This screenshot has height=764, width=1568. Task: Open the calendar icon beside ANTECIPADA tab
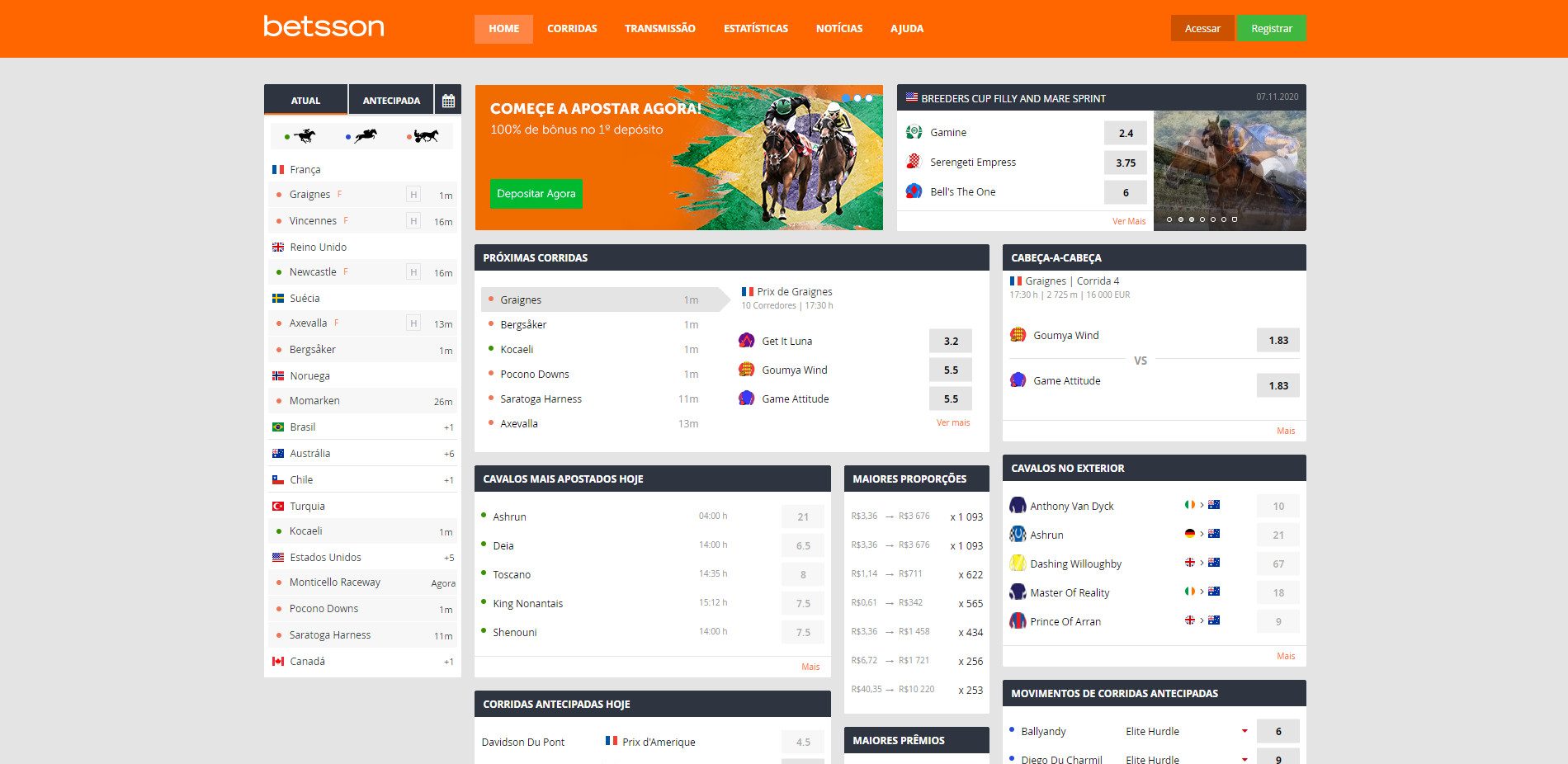tap(448, 101)
